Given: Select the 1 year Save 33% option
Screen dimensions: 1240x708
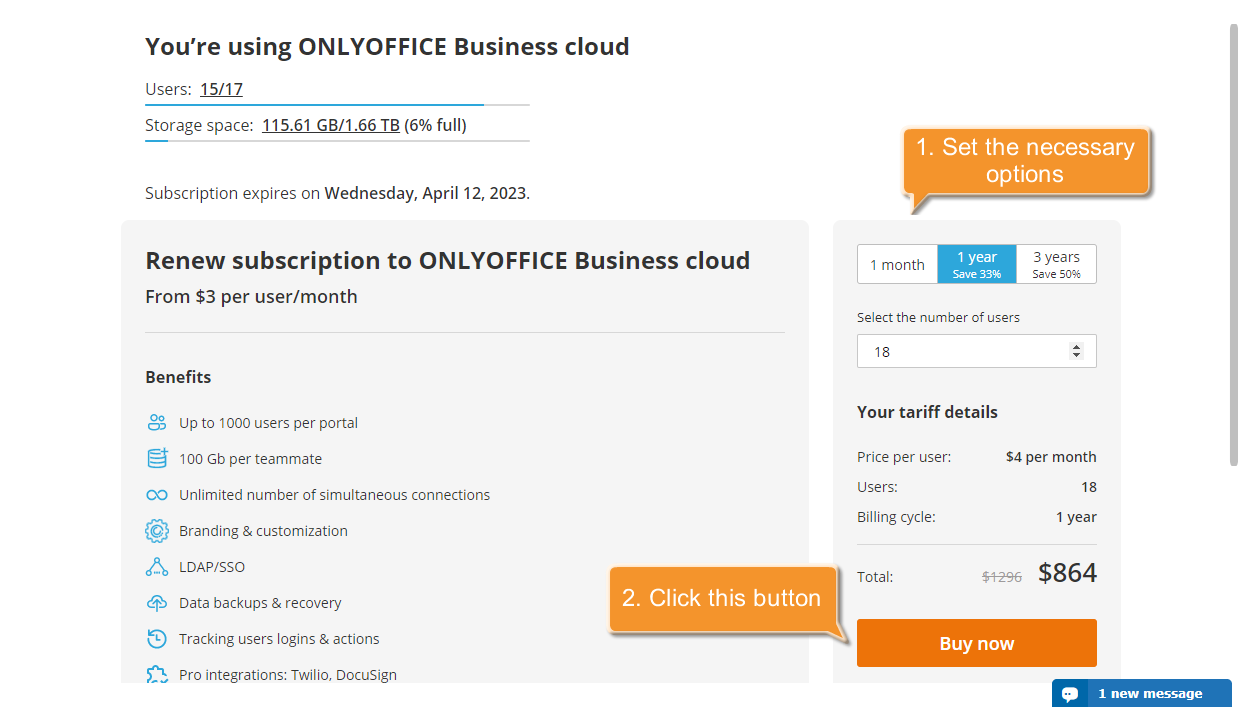Looking at the screenshot, I should click(977, 263).
